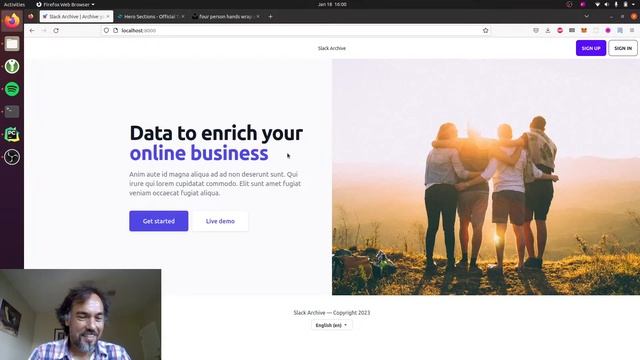
Task: Click the browser Back arrow
Action: 32,31
